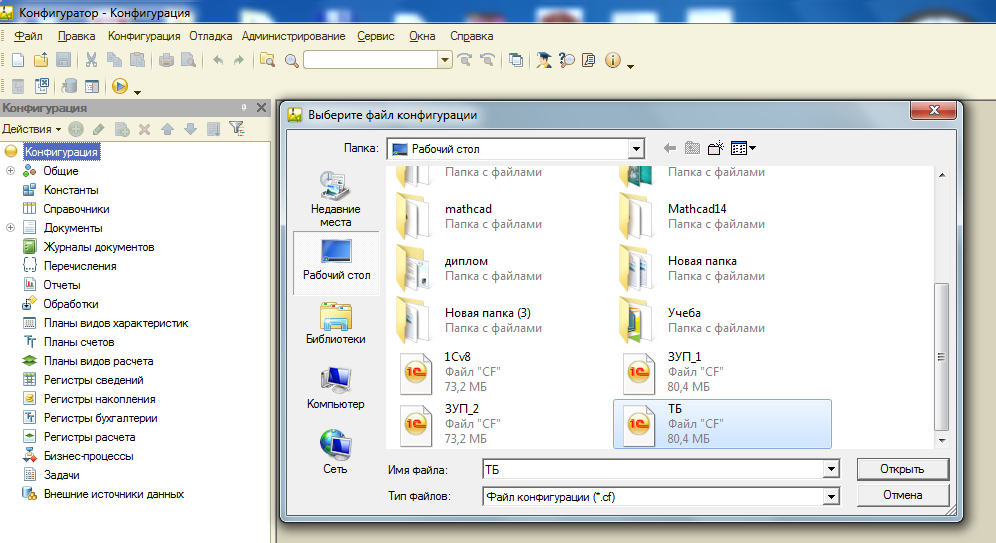Click the Undo arrow in toolbar

(x=218, y=60)
